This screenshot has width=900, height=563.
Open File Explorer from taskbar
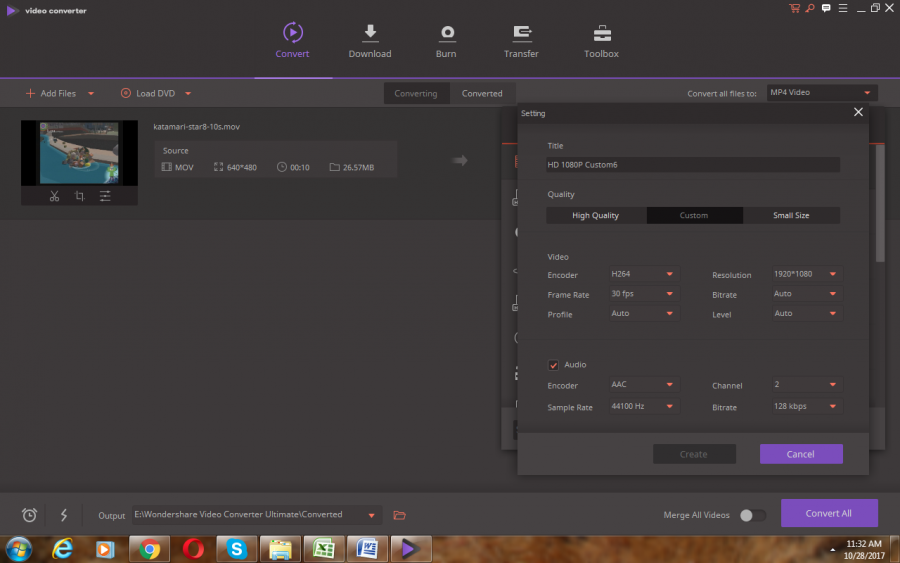click(x=280, y=549)
